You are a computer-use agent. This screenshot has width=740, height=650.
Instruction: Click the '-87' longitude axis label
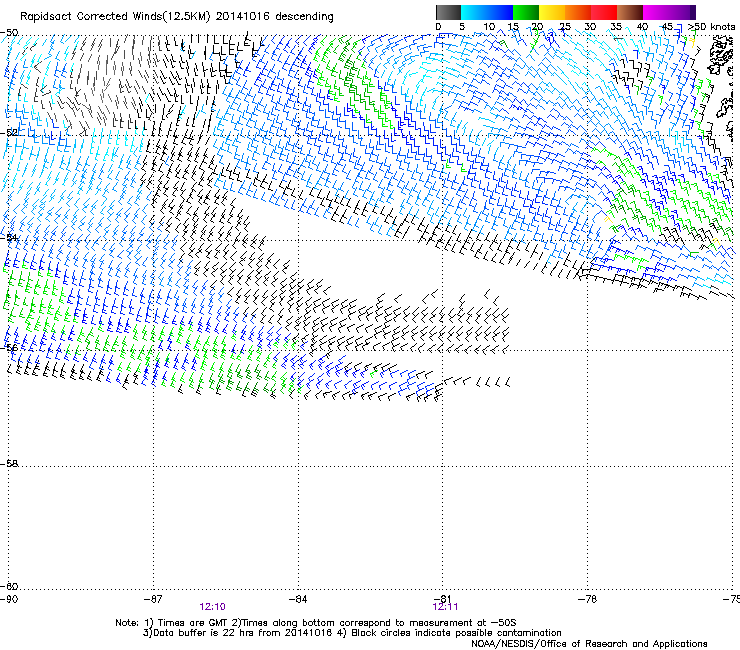[153, 599]
